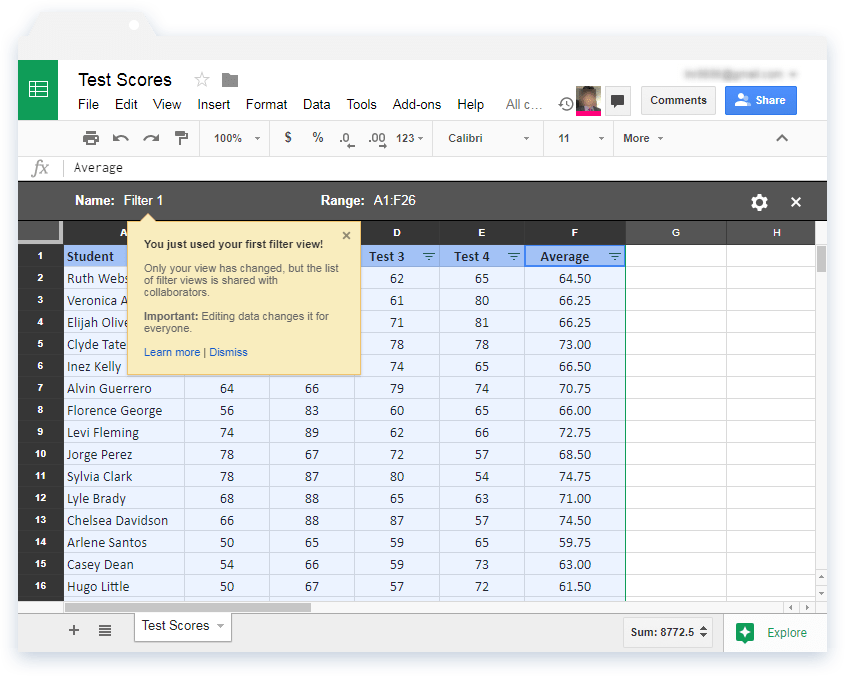Collapse the toolbar with chevron

(781, 139)
